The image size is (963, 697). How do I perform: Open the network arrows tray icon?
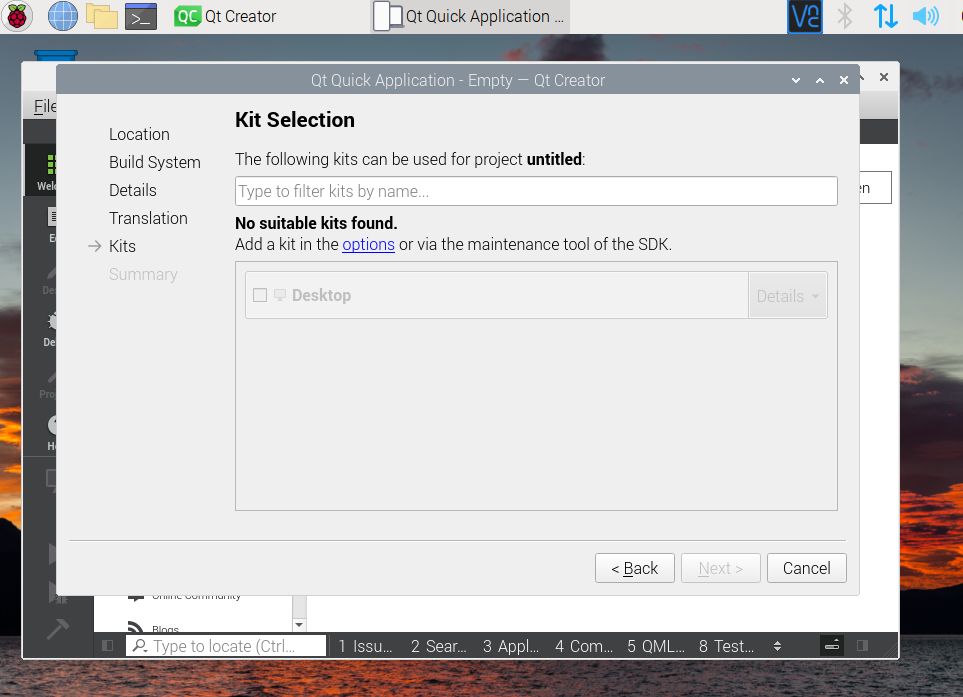pos(885,17)
